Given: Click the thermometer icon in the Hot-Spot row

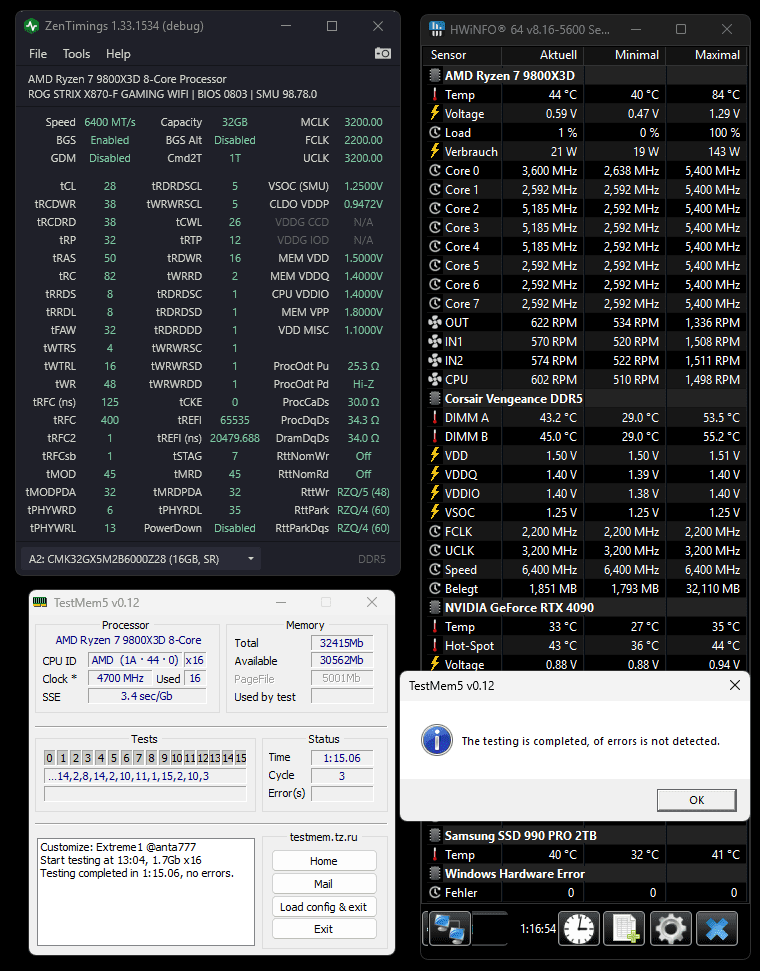Looking at the screenshot, I should pos(435,645).
